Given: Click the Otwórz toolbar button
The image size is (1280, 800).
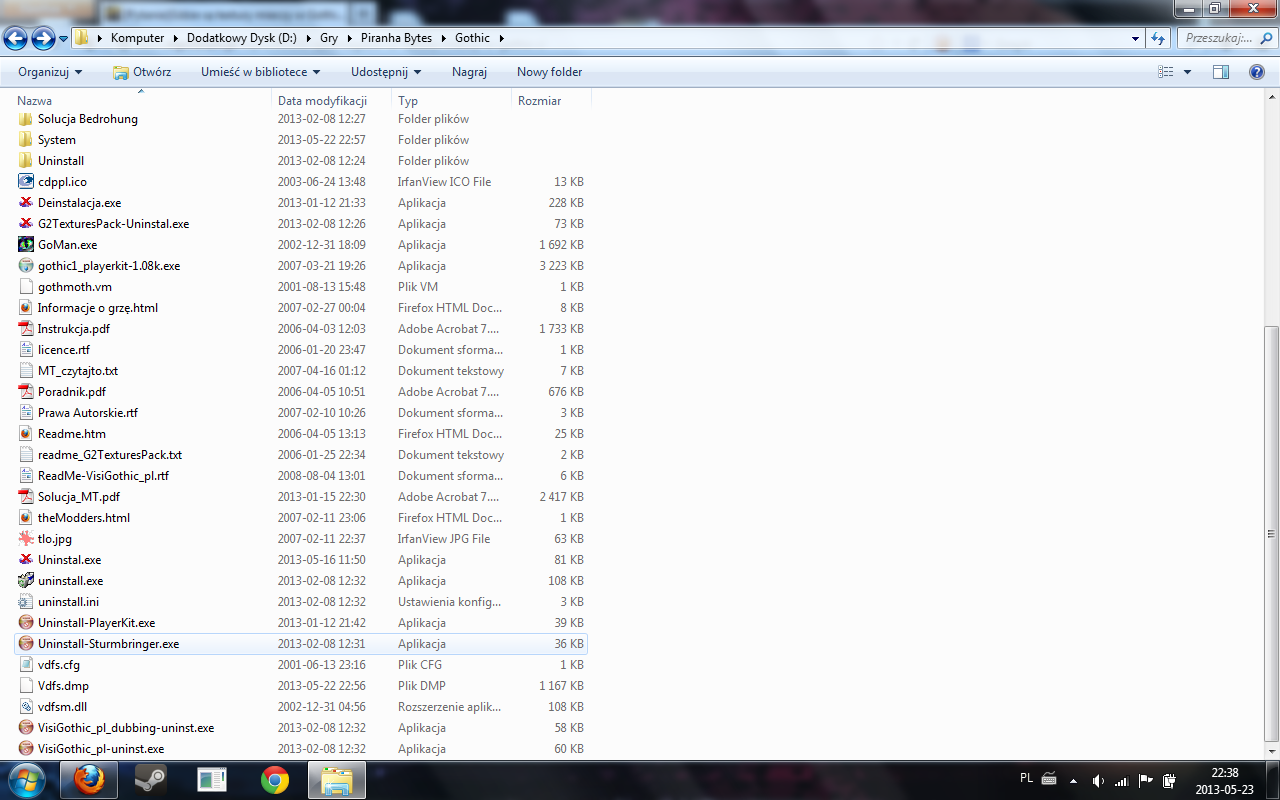Looking at the screenshot, I should point(142,72).
